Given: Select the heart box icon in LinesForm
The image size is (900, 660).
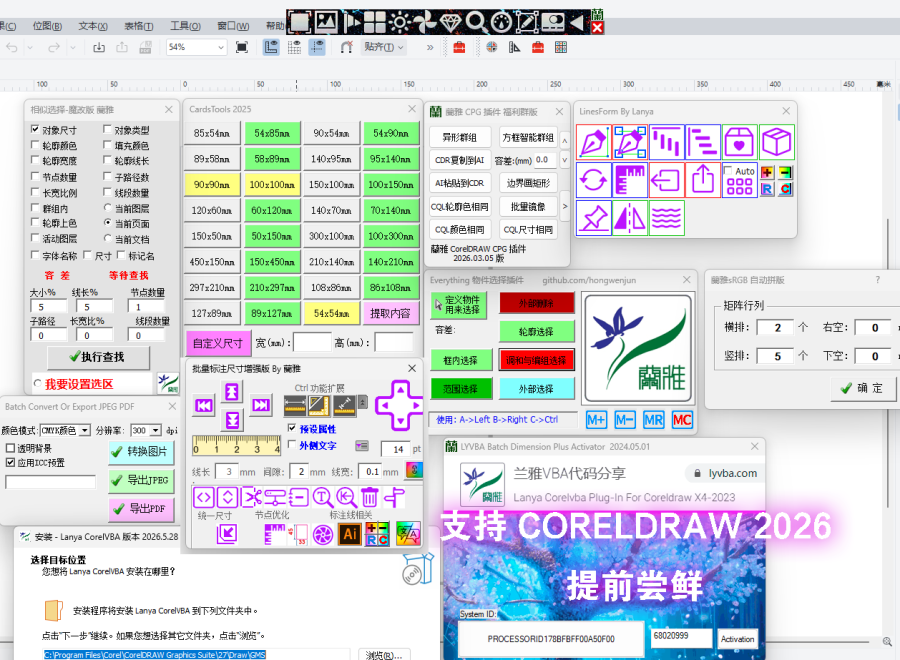Looking at the screenshot, I should tap(739, 142).
